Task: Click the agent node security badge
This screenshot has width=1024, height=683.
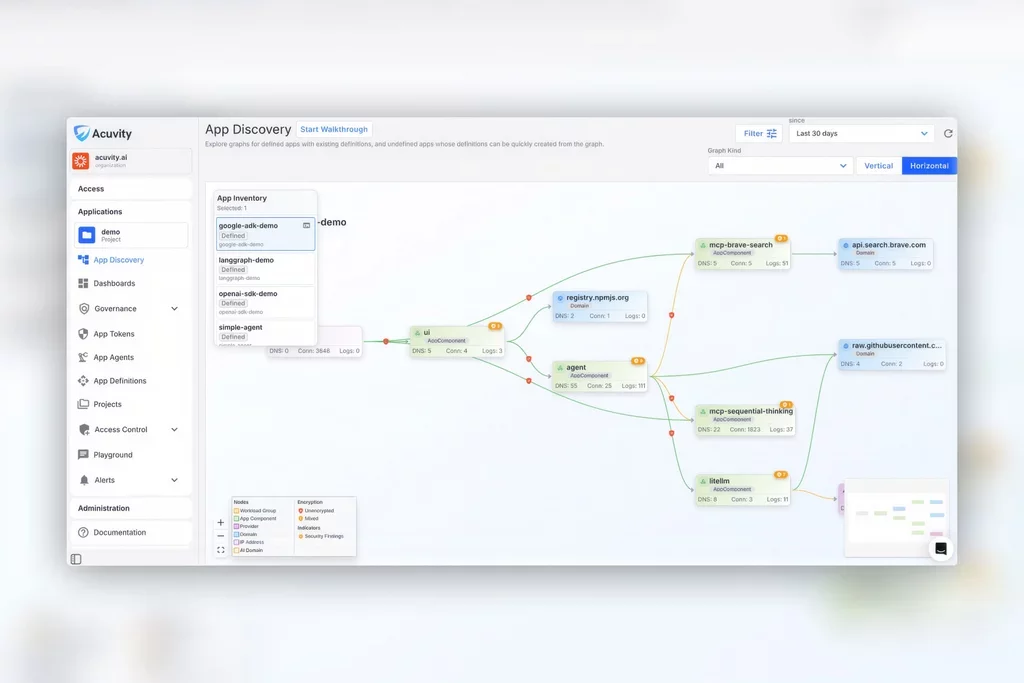Action: 638,361
